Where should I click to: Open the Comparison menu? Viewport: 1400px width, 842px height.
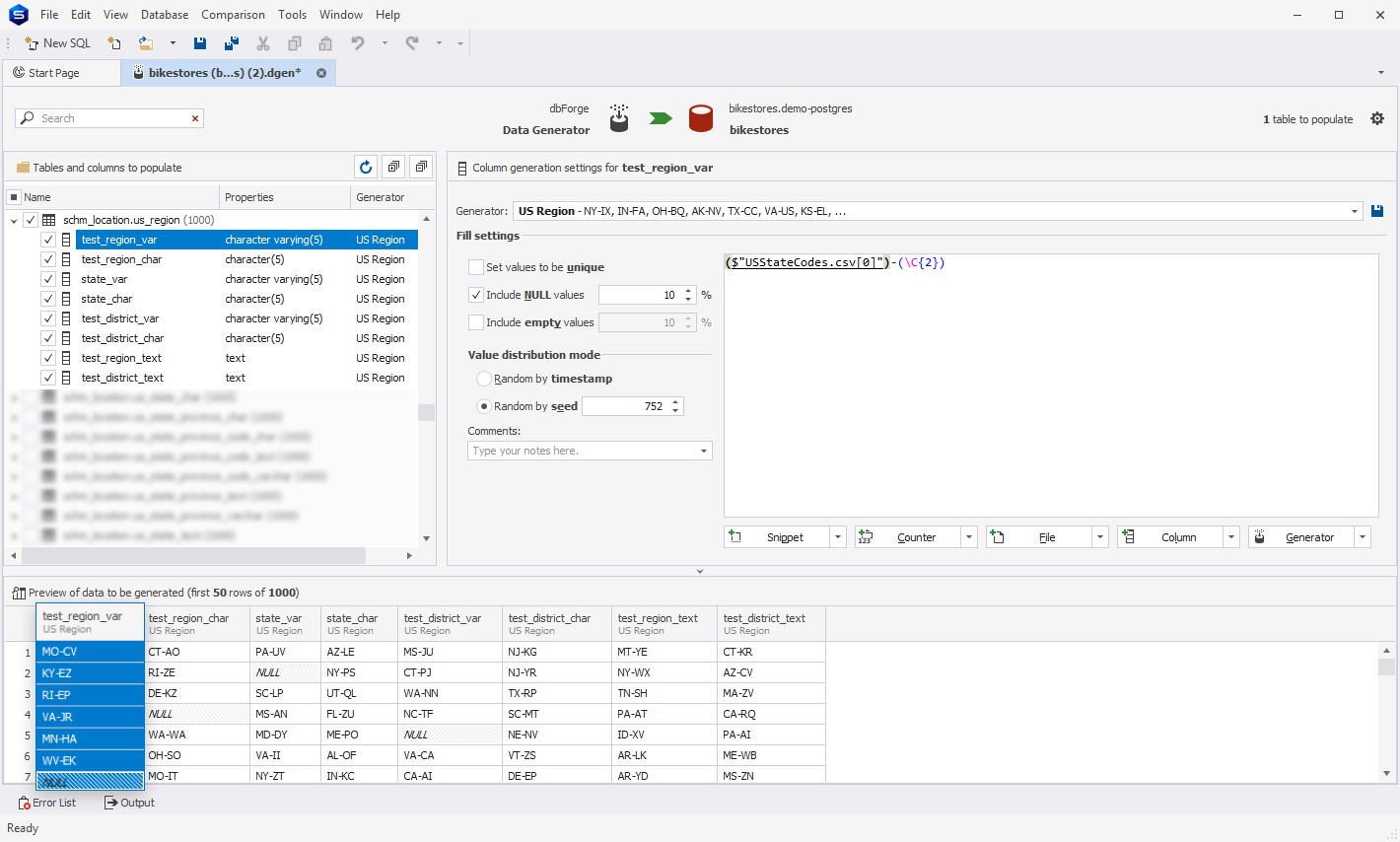(233, 15)
